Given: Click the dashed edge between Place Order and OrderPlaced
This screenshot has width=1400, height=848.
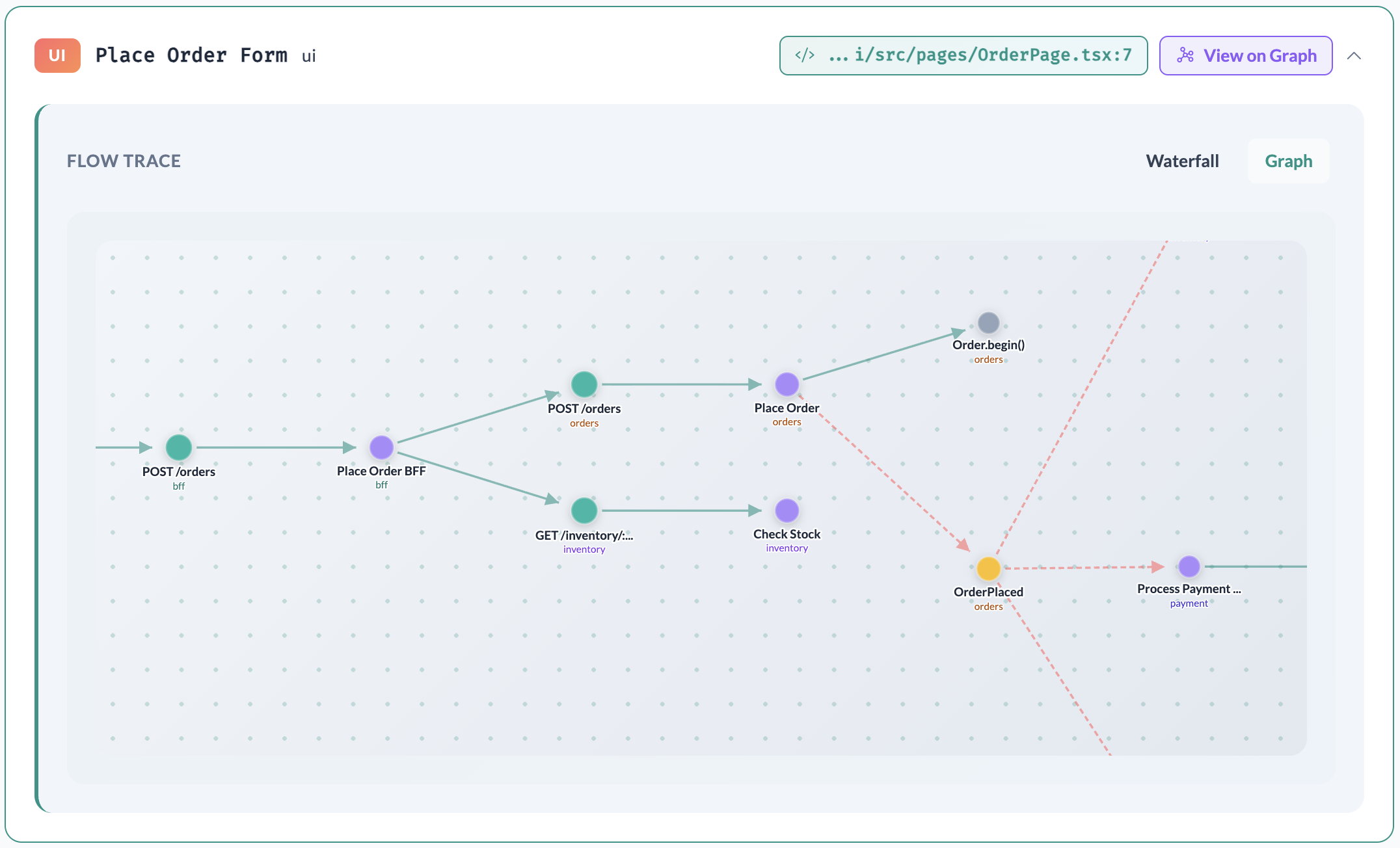Looking at the screenshot, I should pos(885,475).
